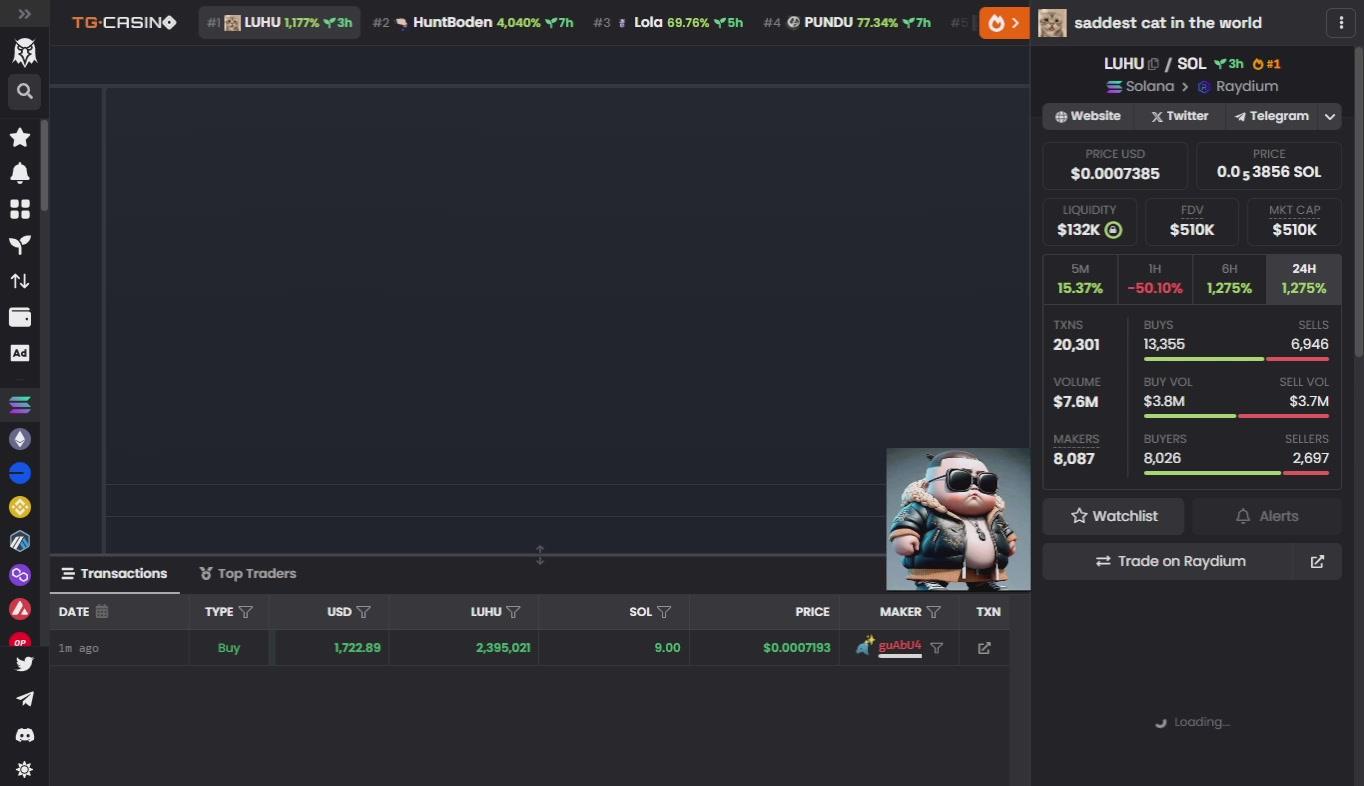1364x786 pixels.
Task: Select the 5M timeframe tab
Action: 1080,279
